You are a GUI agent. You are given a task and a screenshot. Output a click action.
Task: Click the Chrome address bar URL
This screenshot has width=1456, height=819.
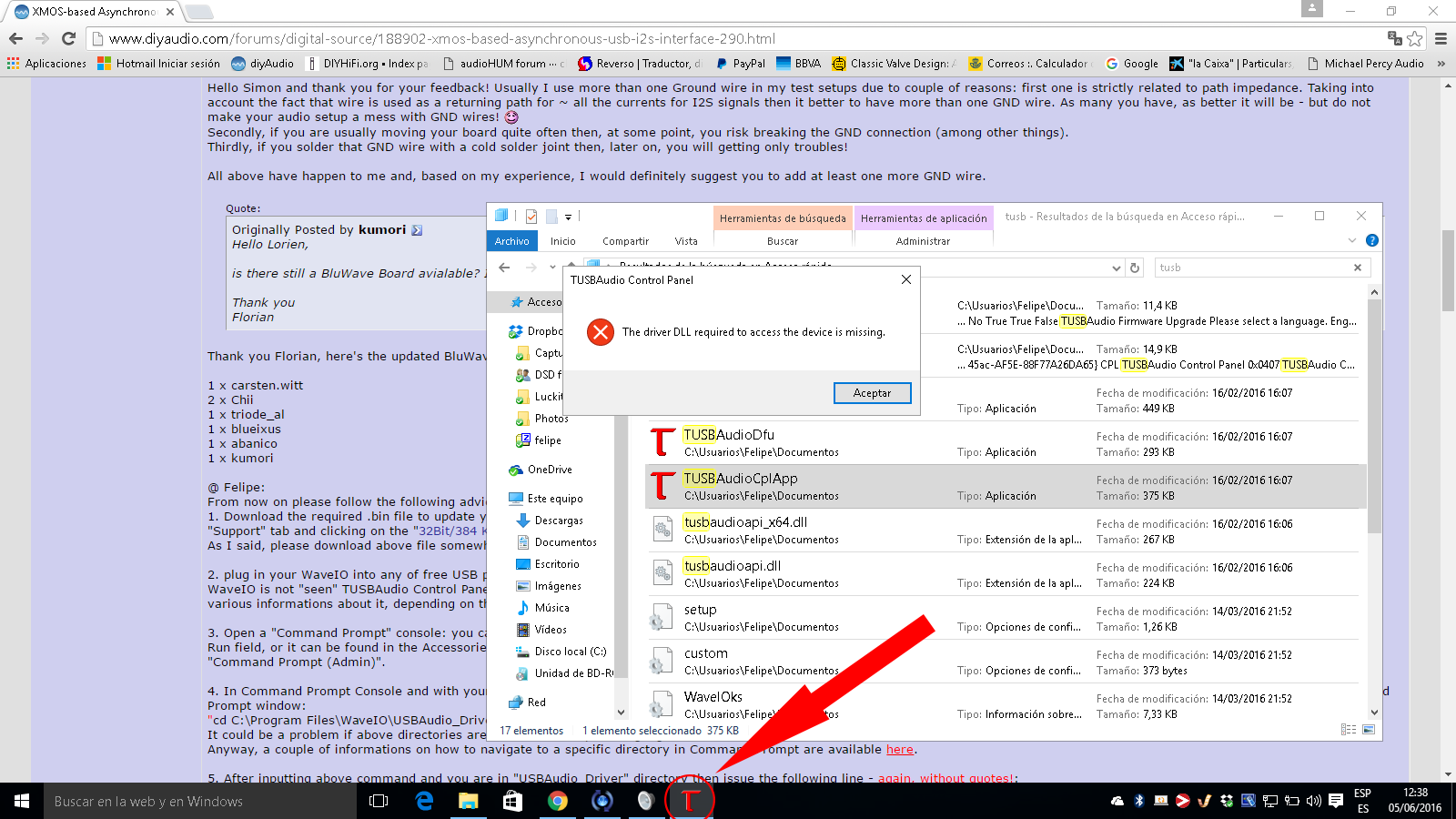point(442,38)
